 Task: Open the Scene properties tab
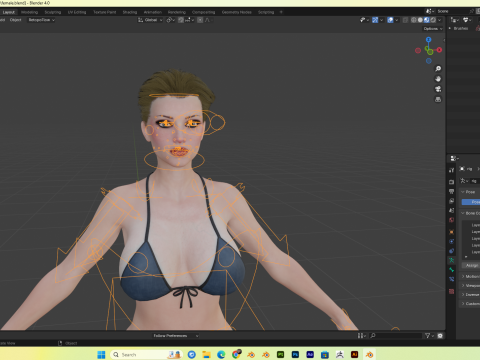coord(451,210)
